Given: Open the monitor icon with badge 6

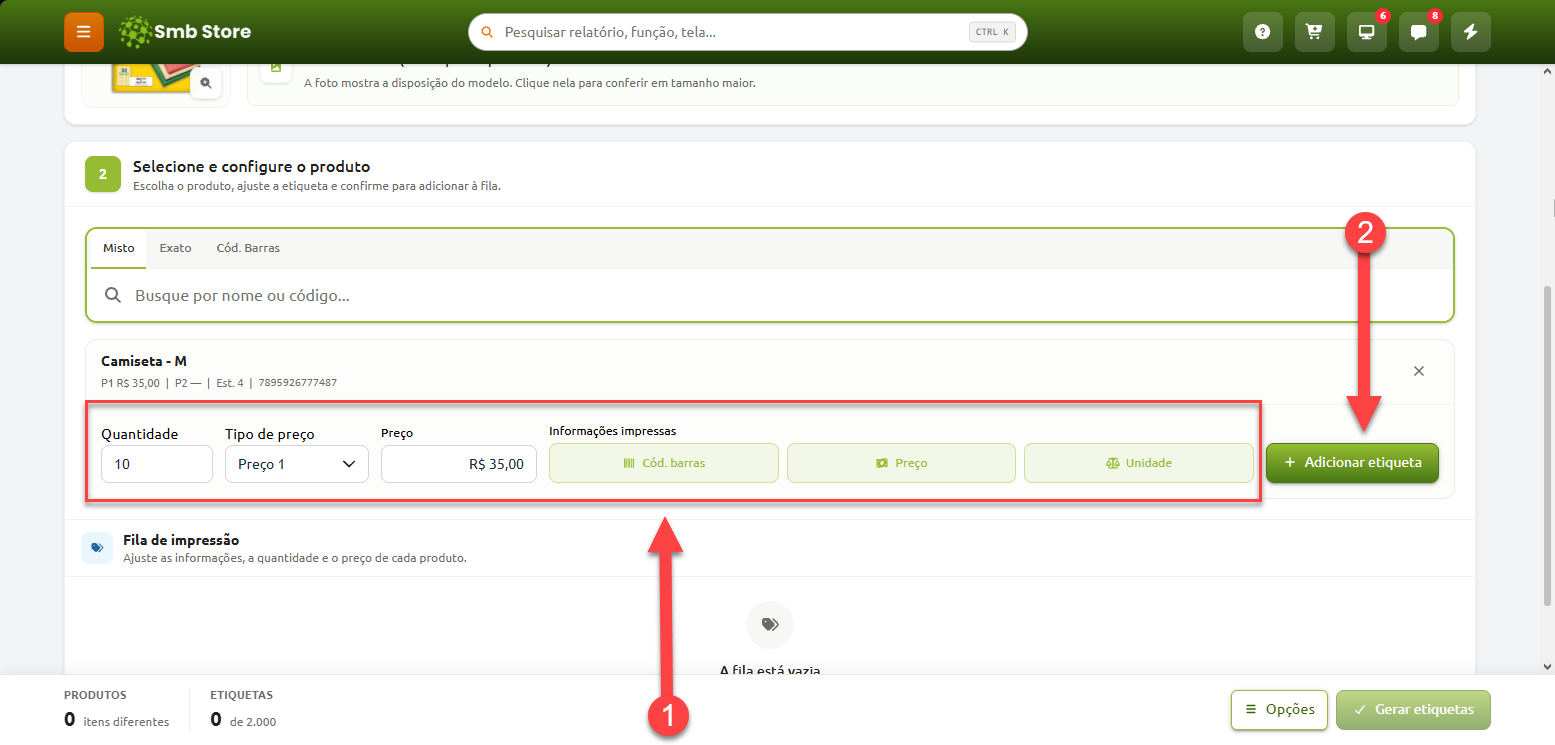Looking at the screenshot, I should pyautogui.click(x=1367, y=32).
